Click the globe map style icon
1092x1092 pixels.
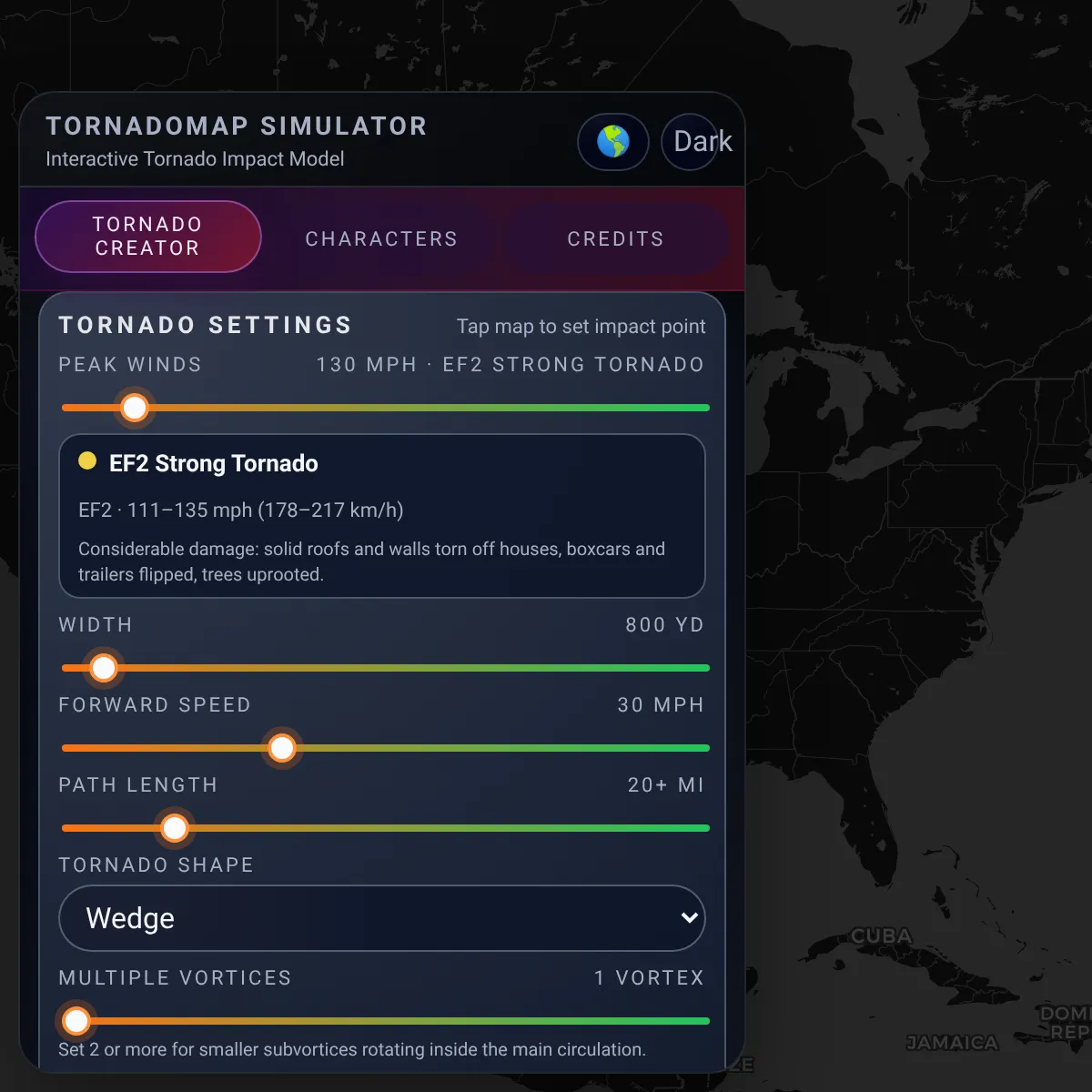[613, 142]
